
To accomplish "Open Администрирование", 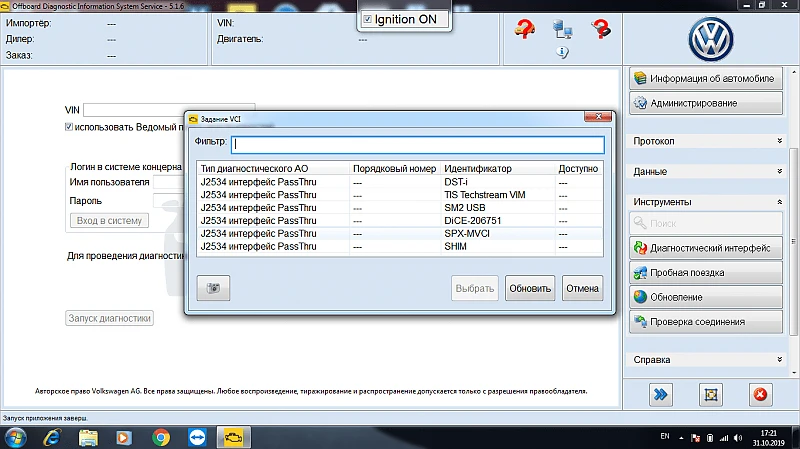I will (706, 103).
